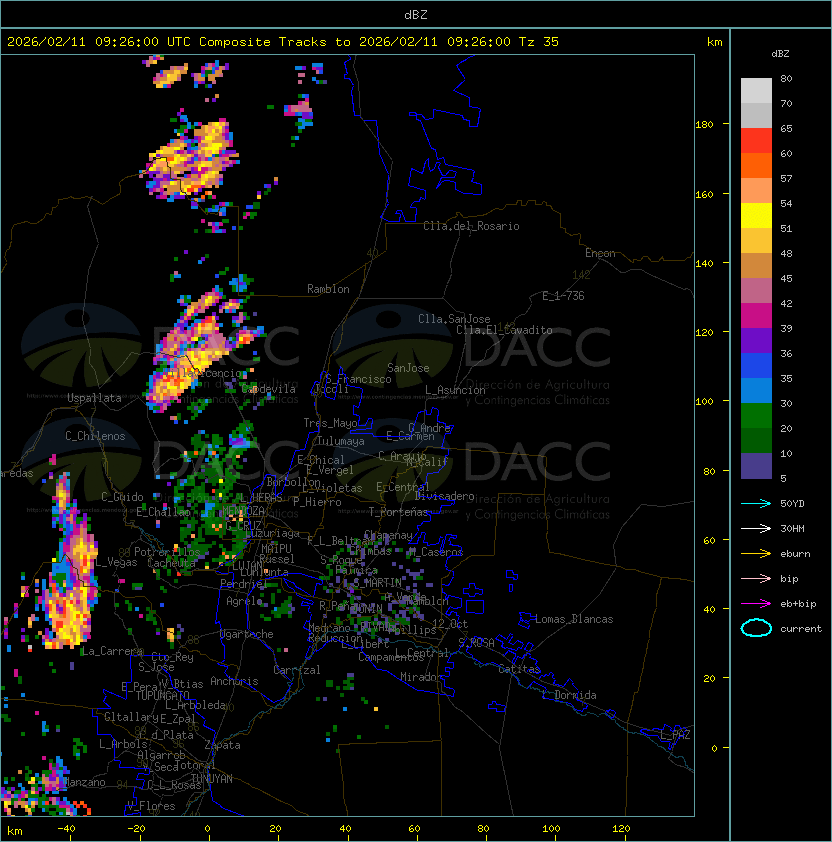This screenshot has width=832, height=842.
Task: Click the pink bip arrow icon
Action: pyautogui.click(x=756, y=578)
